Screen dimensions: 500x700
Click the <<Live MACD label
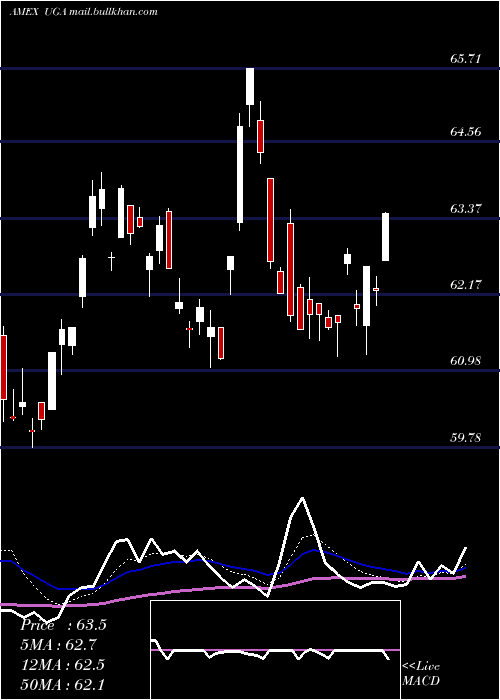421,673
